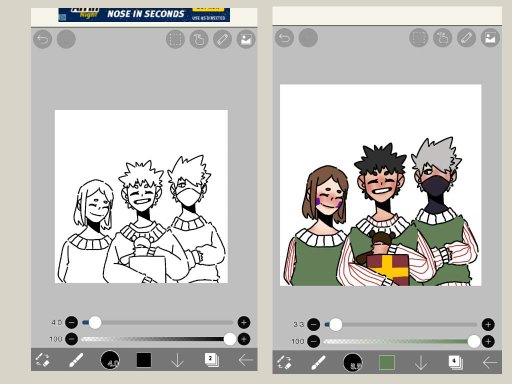Viewport: 512px width, 384px height.
Task: Toggle brush/eraser switch in left bottom toolbar
Action: (43, 360)
